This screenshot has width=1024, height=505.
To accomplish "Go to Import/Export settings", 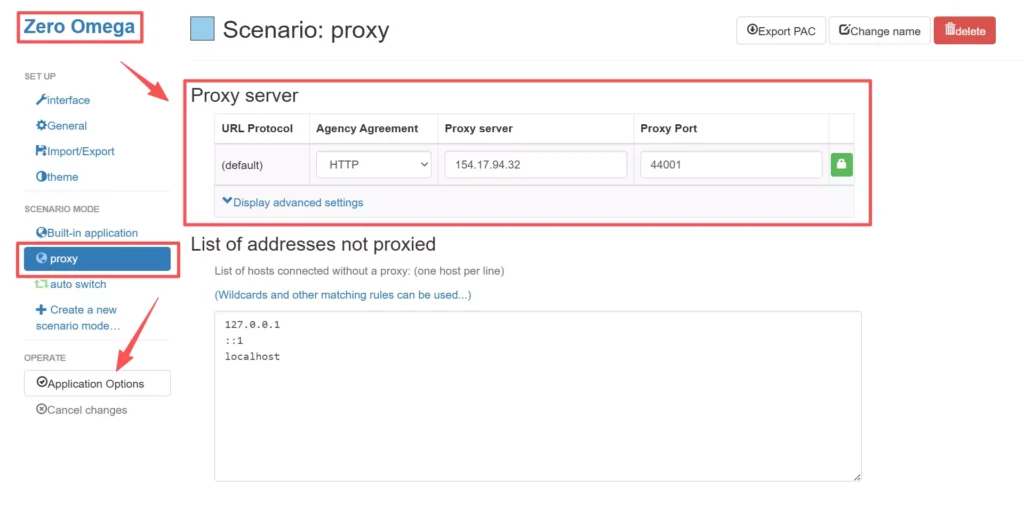I will coord(75,151).
